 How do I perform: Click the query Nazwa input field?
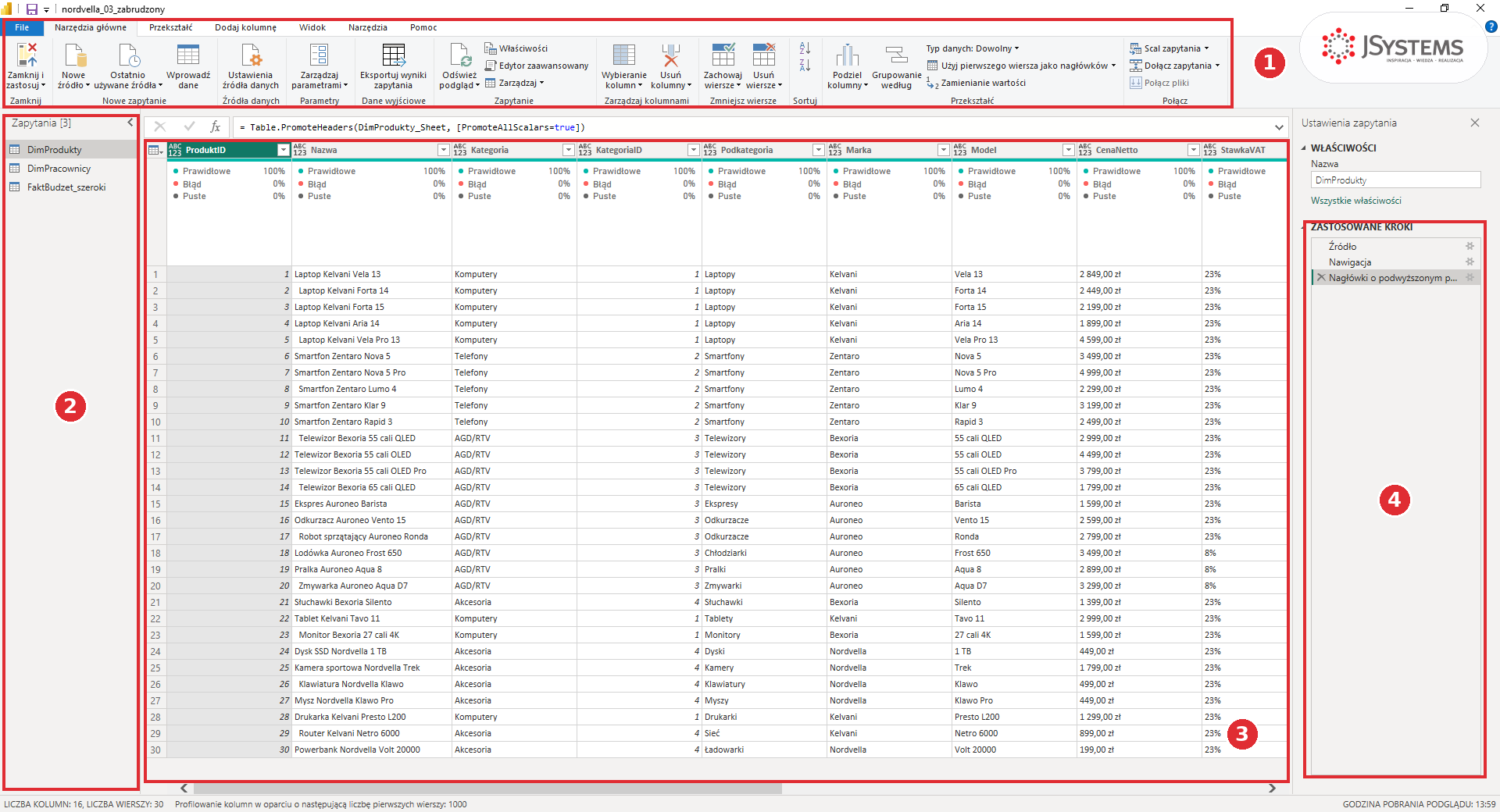[1395, 180]
